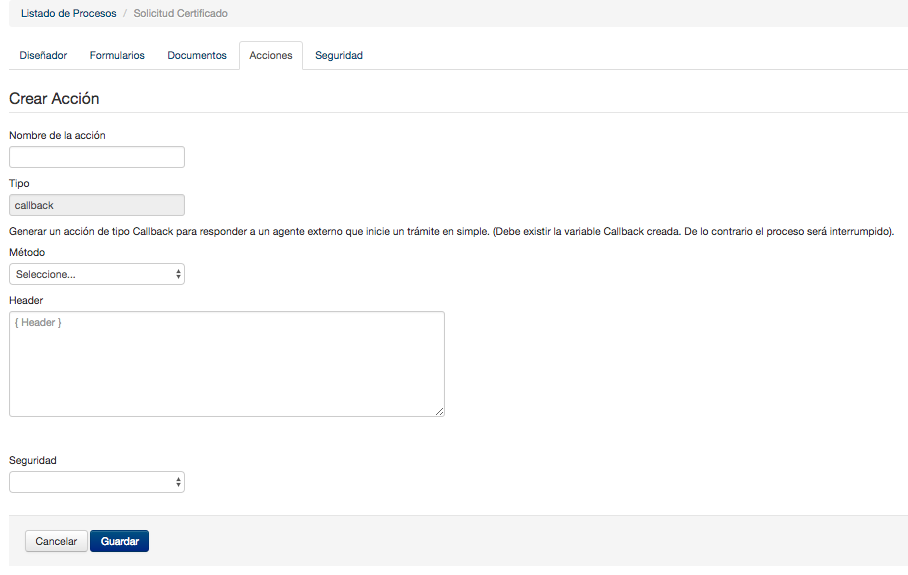The image size is (908, 575).
Task: Go to the Seguridad tab
Action: (x=339, y=56)
